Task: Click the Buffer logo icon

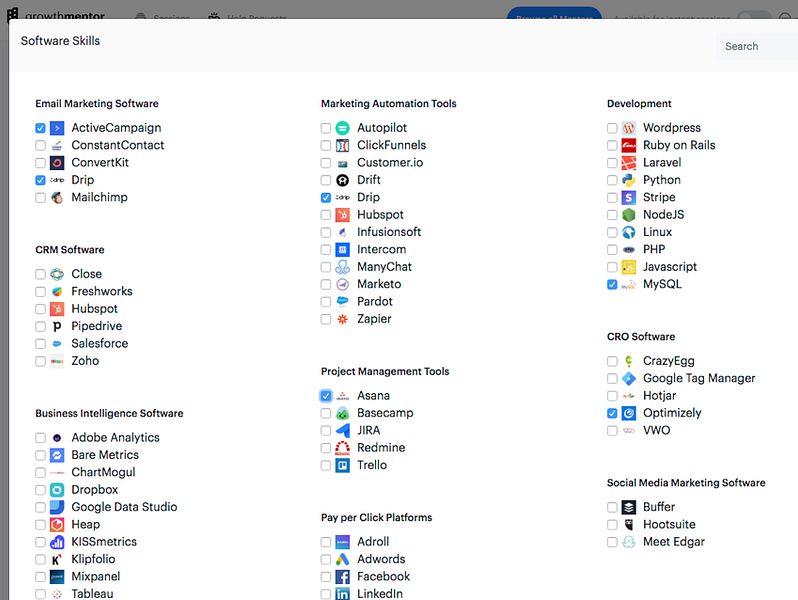Action: coord(629,507)
